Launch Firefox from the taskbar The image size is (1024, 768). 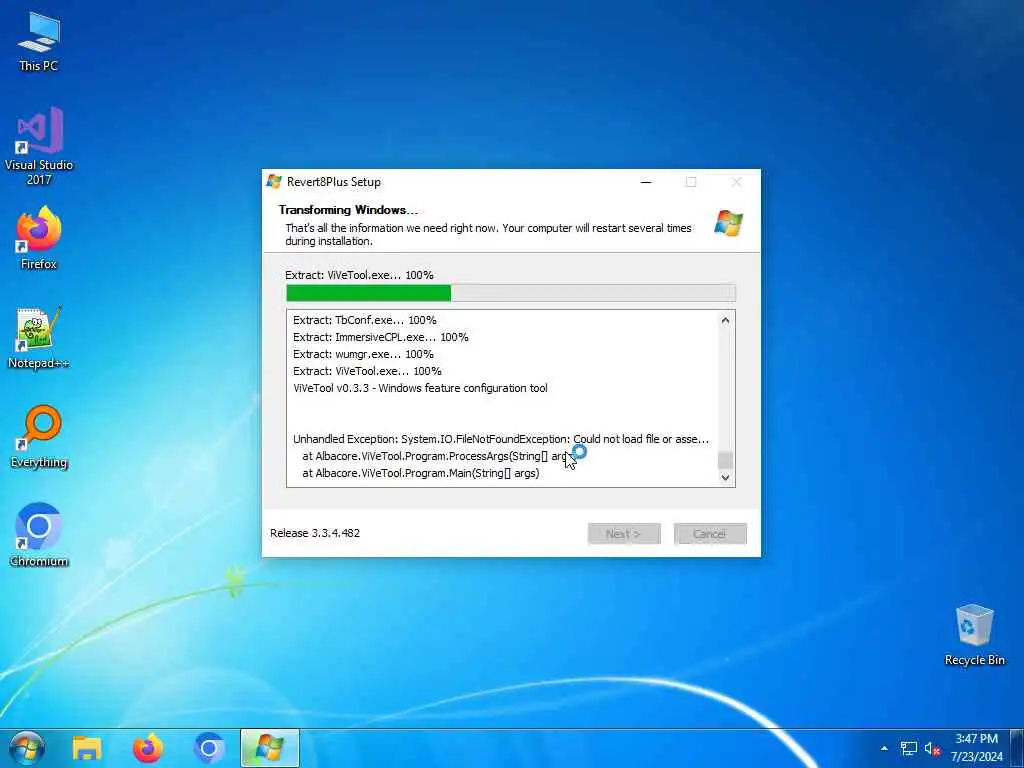(x=148, y=749)
